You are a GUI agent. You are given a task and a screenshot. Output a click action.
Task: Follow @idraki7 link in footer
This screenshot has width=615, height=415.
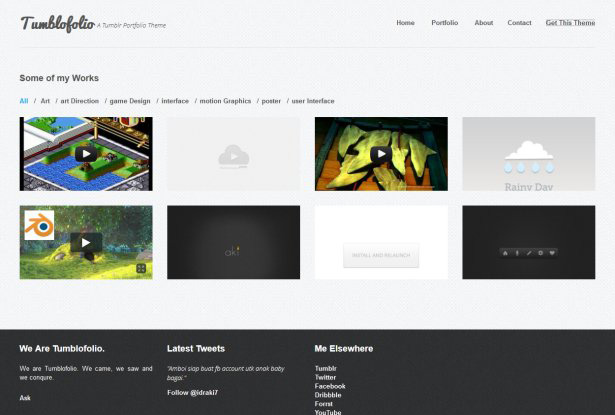click(193, 392)
